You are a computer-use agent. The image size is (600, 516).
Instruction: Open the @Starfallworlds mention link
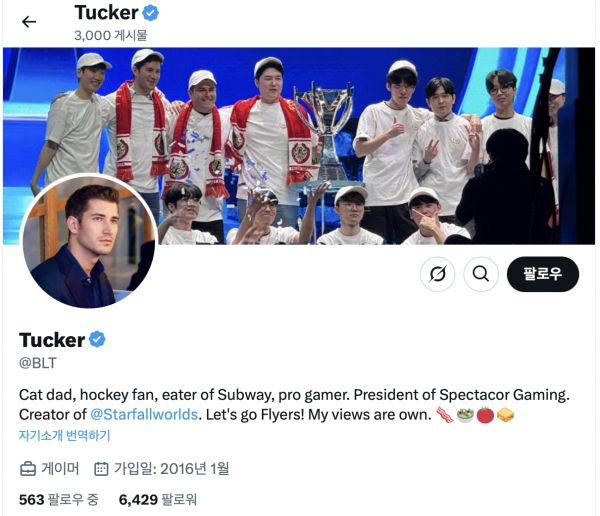tap(144, 414)
